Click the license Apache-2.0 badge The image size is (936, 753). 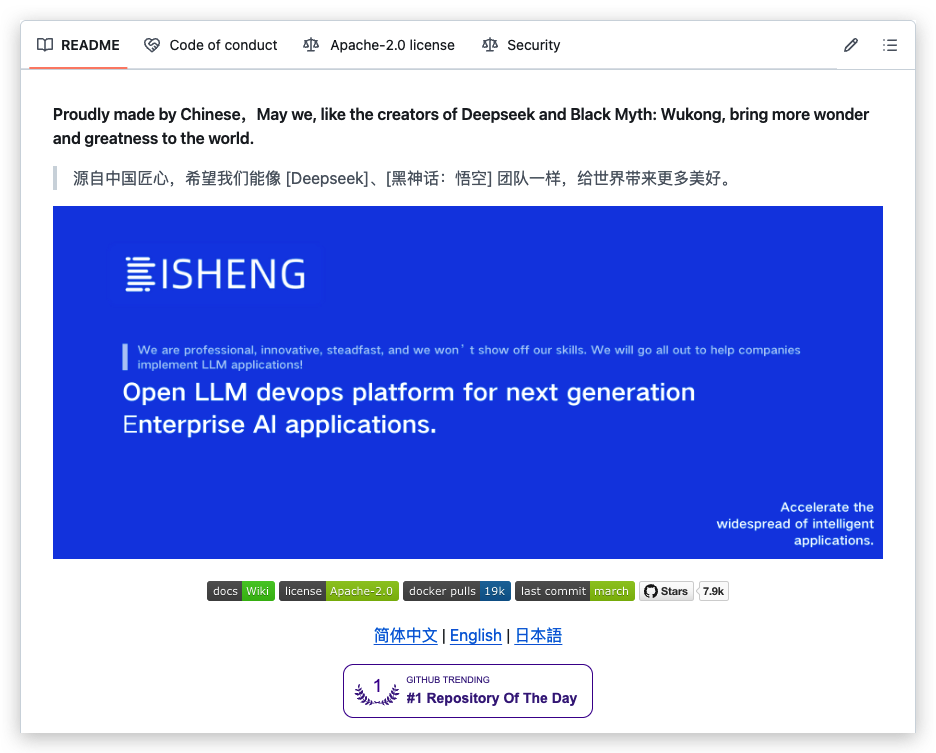pos(338,591)
